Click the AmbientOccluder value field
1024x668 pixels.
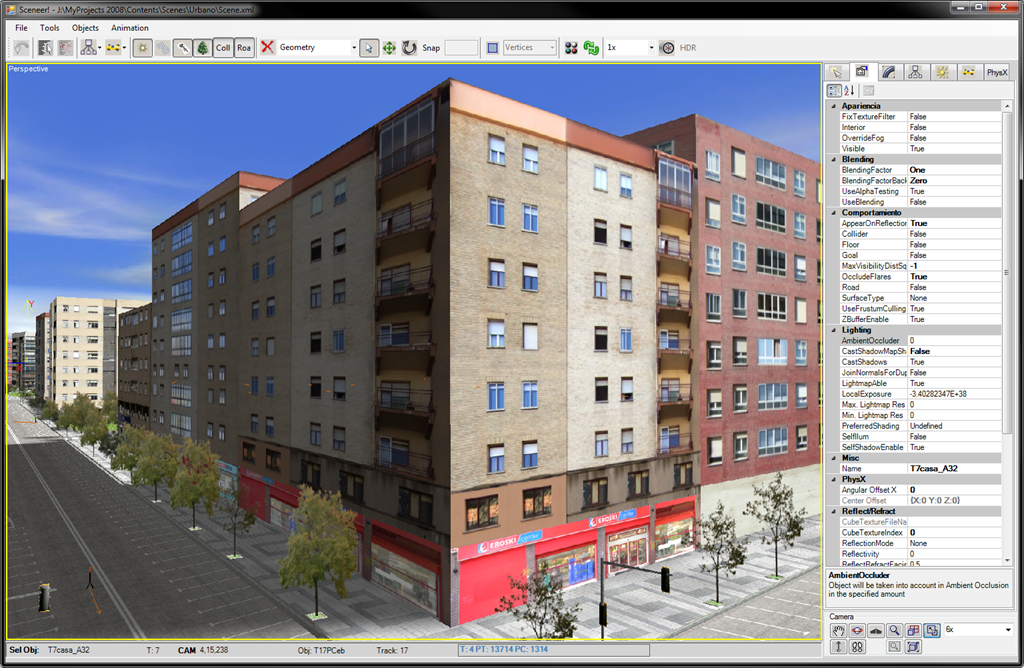click(x=955, y=340)
